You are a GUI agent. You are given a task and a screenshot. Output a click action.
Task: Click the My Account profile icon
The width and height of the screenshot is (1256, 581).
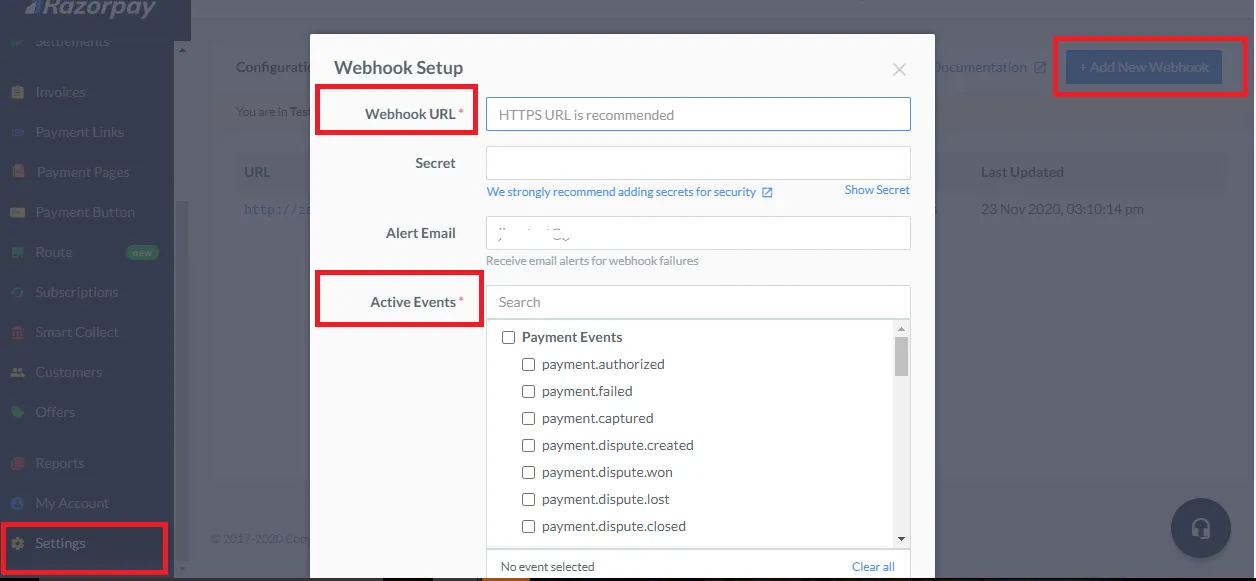[x=17, y=503]
